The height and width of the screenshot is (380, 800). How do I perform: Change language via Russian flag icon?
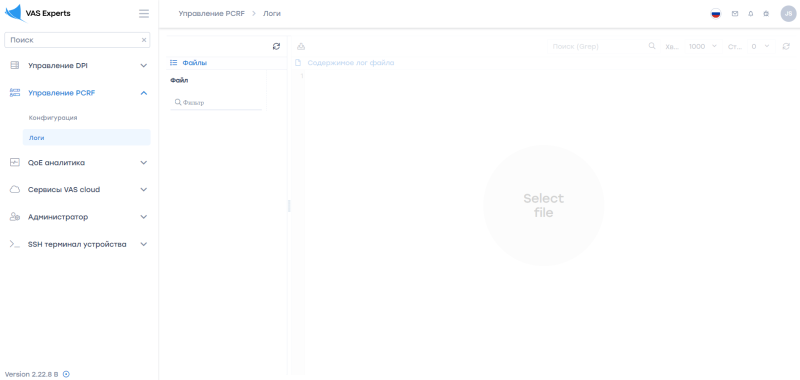[x=716, y=14]
